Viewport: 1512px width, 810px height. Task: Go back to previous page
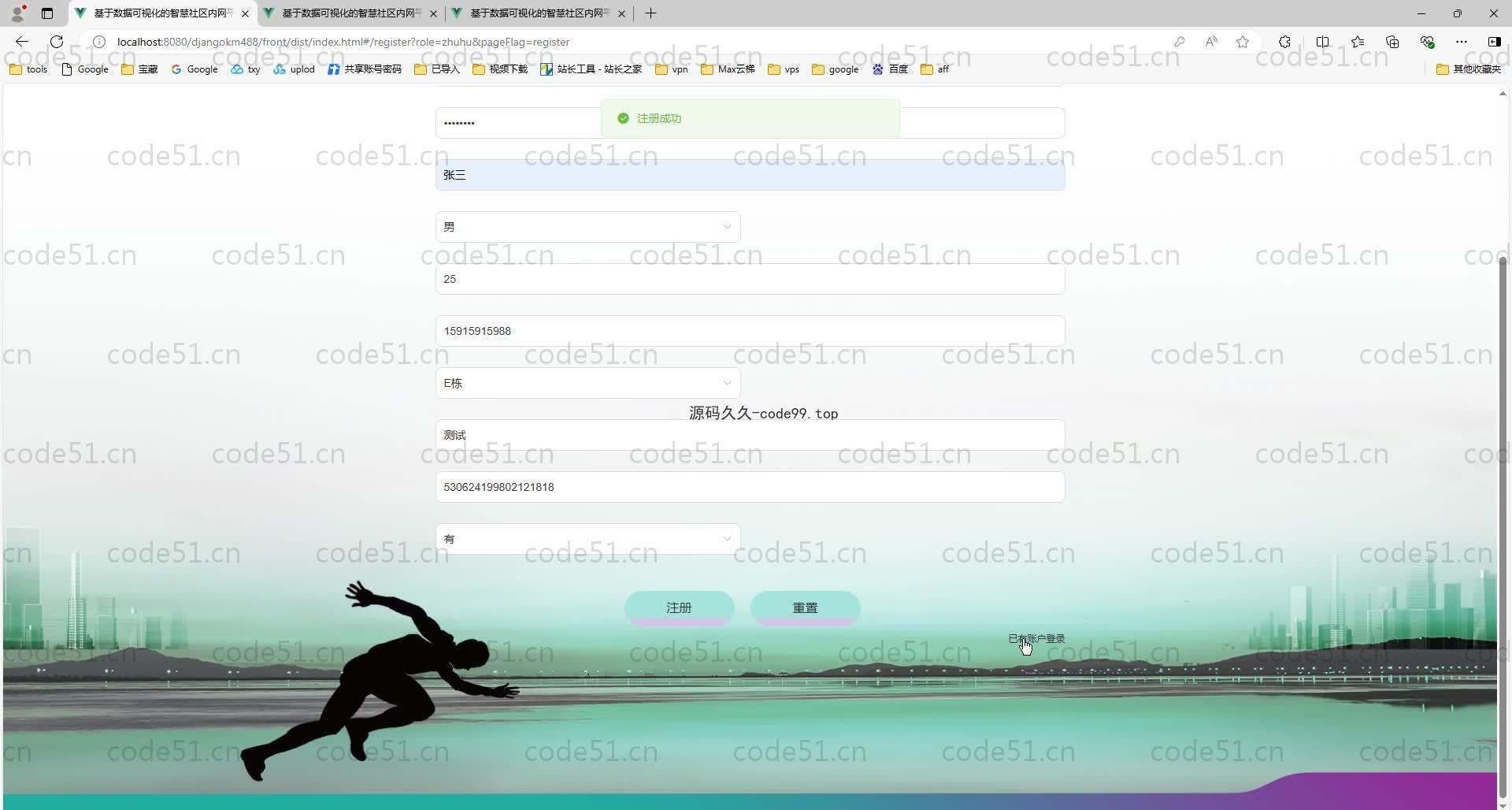pyautogui.click(x=22, y=42)
